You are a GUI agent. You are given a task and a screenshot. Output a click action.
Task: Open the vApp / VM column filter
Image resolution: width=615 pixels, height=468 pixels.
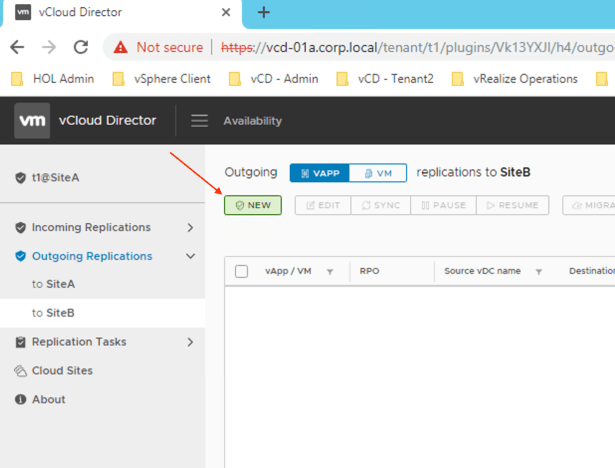click(330, 272)
